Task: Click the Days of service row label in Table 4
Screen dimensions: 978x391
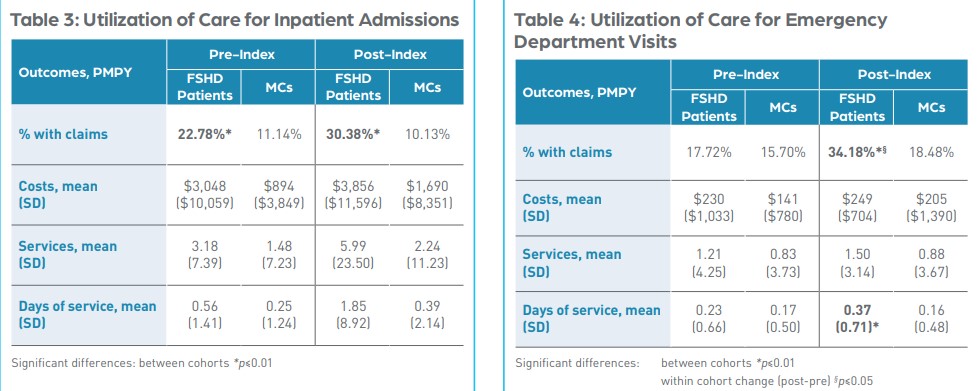Action: pos(591,318)
